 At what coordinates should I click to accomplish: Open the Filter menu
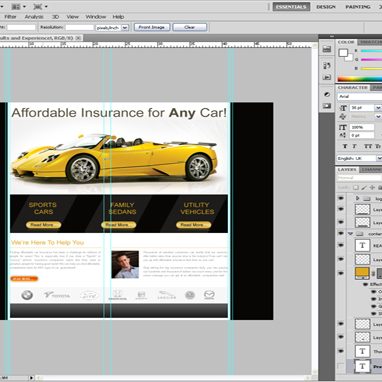[x=10, y=17]
